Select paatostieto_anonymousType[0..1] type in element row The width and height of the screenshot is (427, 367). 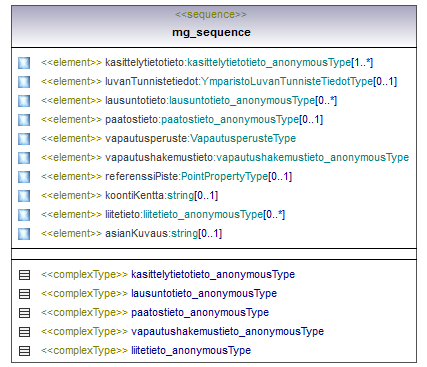click(x=242, y=119)
